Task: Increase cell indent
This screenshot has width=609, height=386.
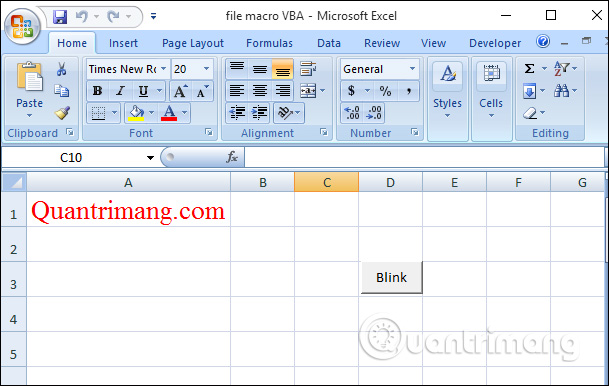Action: (259, 113)
